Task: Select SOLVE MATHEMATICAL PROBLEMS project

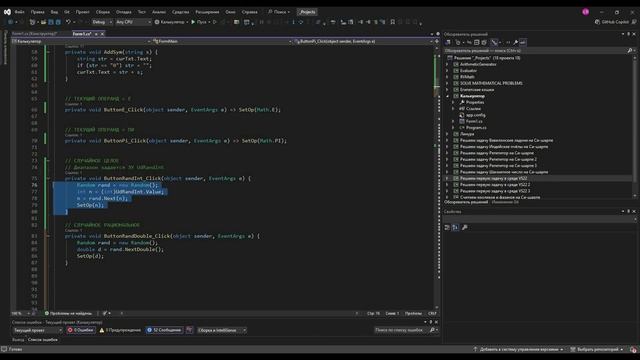Action: pyautogui.click(x=491, y=83)
